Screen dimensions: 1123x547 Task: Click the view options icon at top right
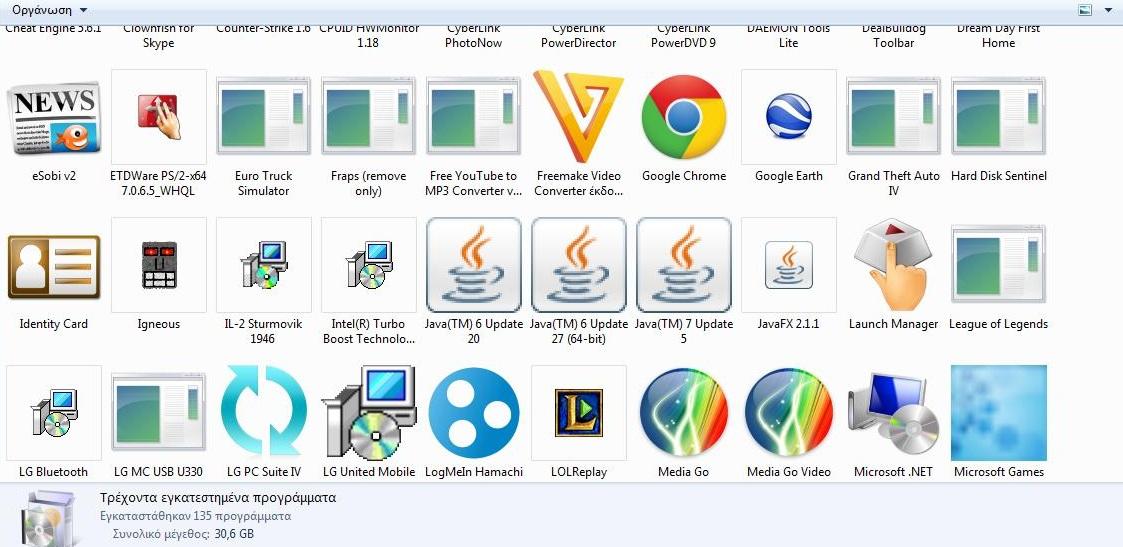pos(1085,10)
